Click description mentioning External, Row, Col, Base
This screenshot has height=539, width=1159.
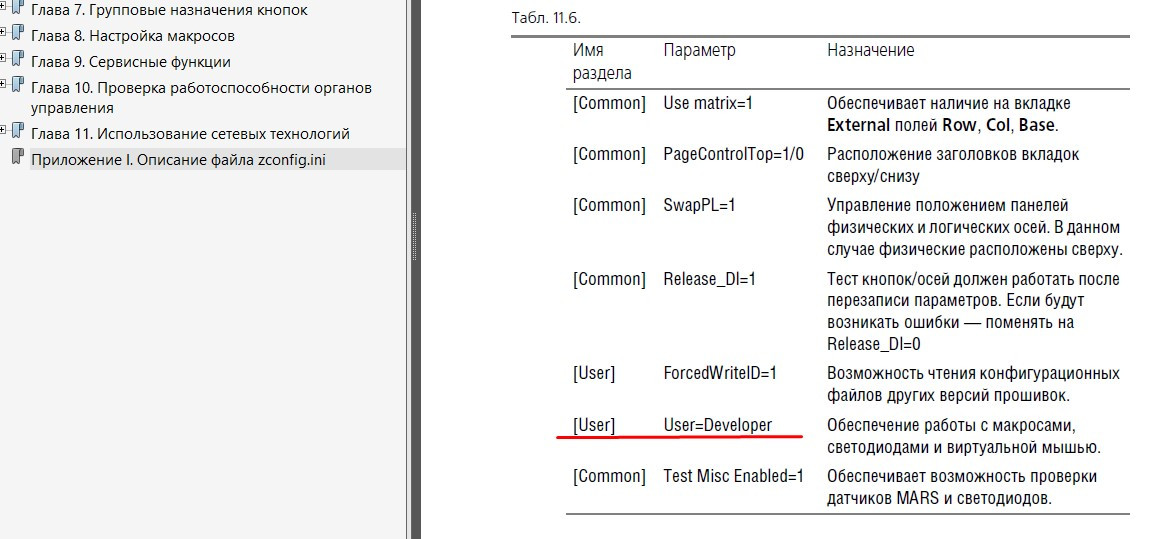tap(949, 115)
